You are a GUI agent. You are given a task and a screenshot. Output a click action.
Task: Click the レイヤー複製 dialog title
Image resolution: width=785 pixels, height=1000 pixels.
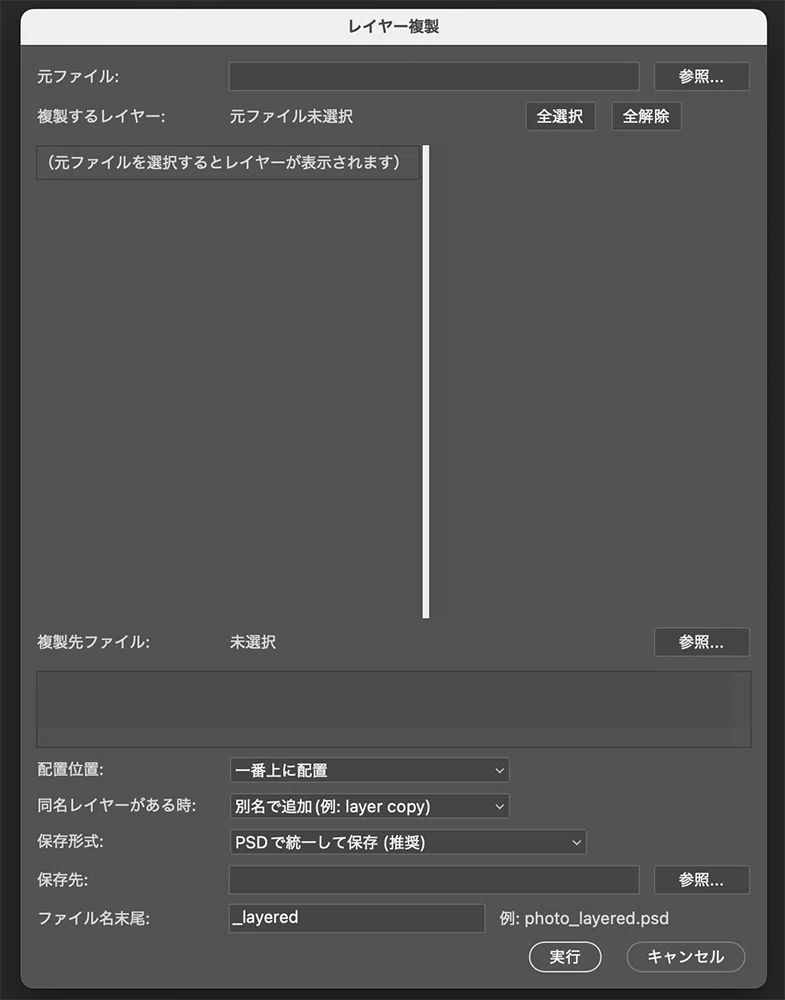[x=393, y=27]
